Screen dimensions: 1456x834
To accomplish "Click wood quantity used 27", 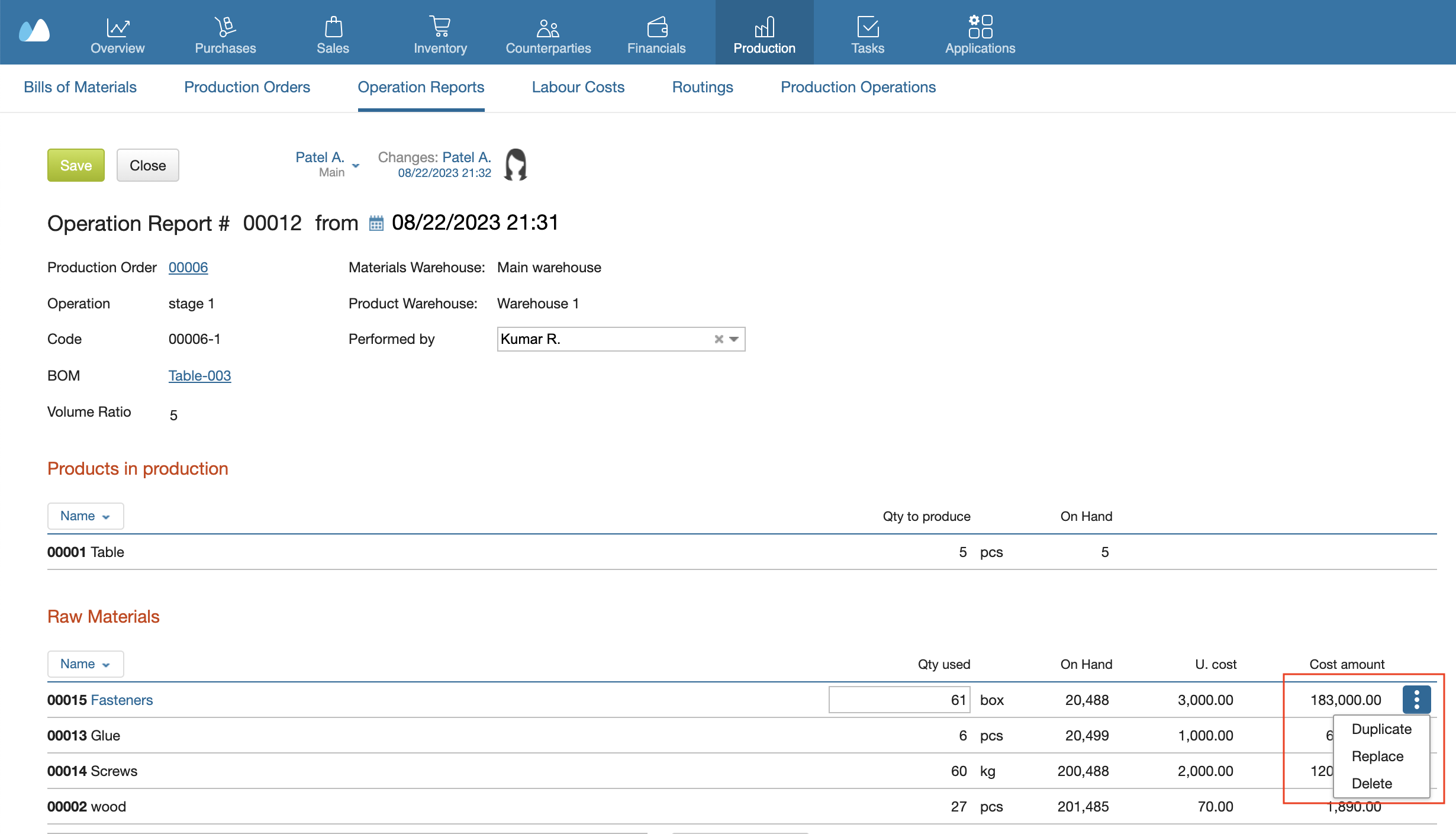I will tap(959, 807).
